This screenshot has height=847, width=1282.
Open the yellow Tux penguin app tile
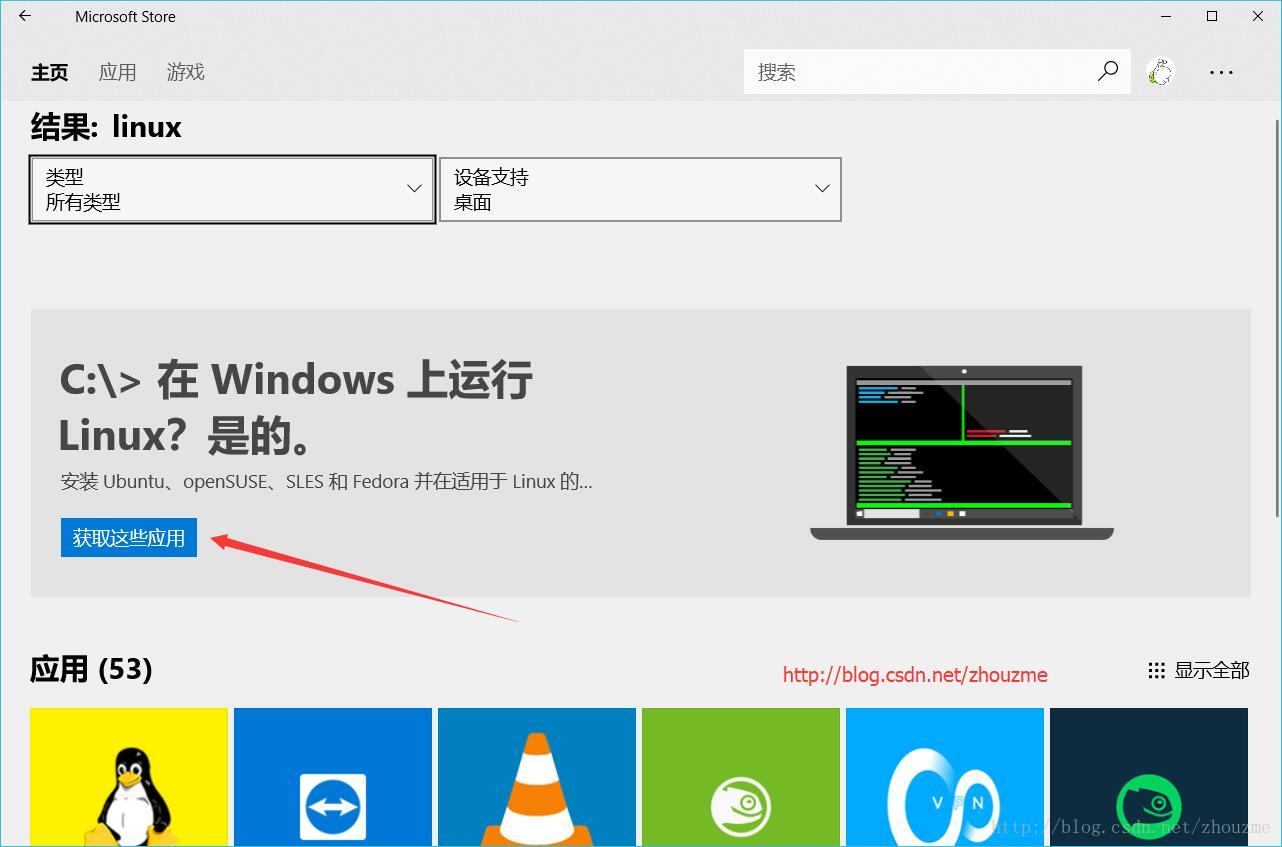coord(129,777)
